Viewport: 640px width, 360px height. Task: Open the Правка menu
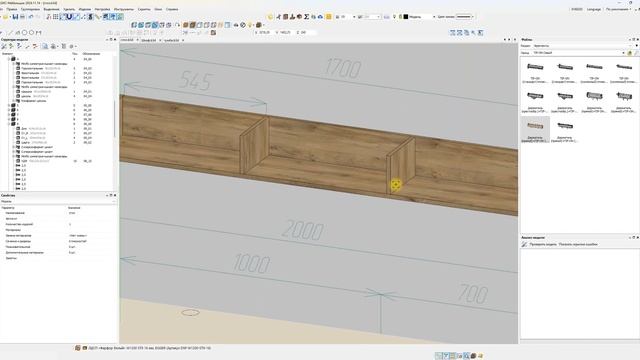coord(12,9)
